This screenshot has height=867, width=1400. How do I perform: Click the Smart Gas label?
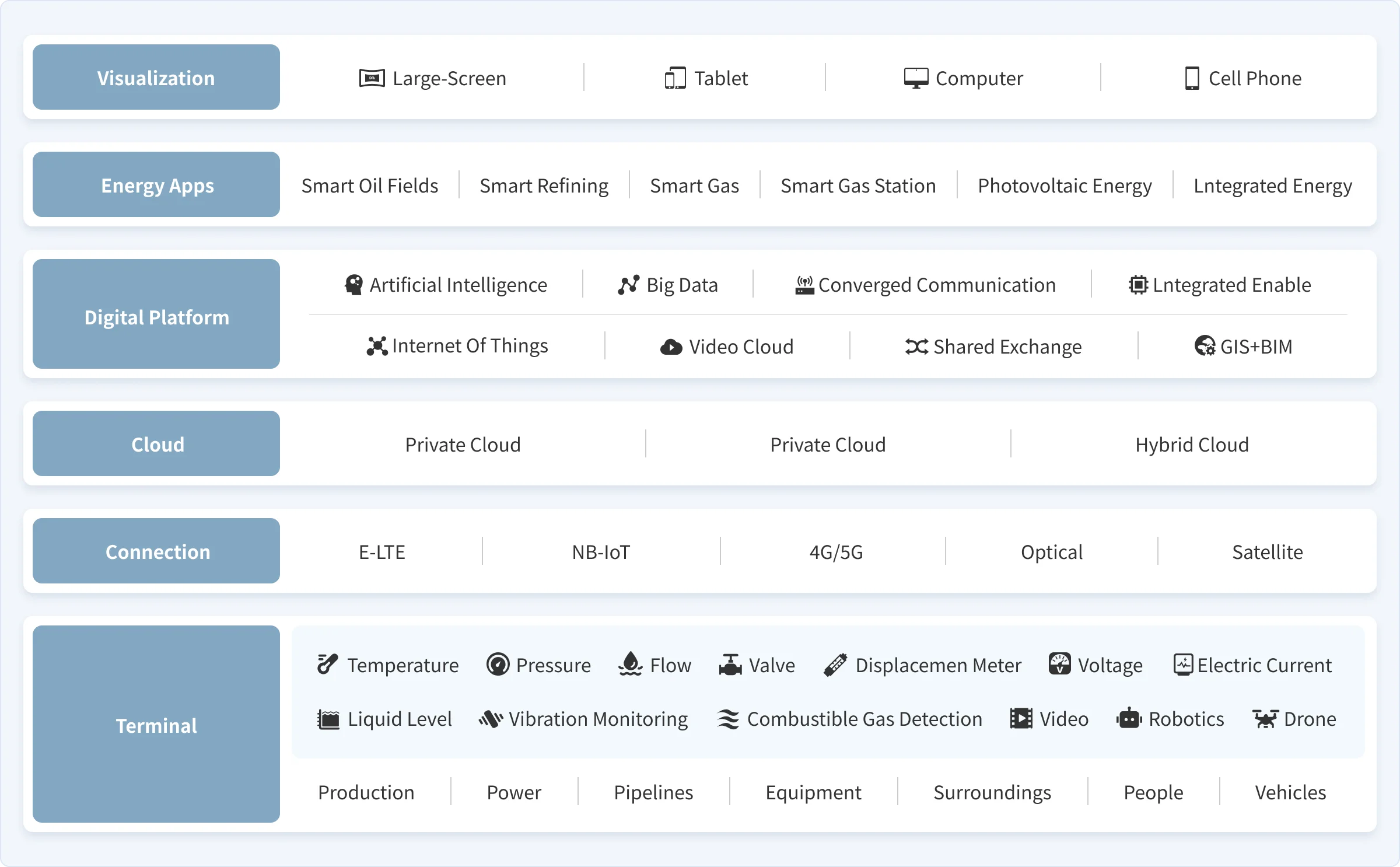695,186
